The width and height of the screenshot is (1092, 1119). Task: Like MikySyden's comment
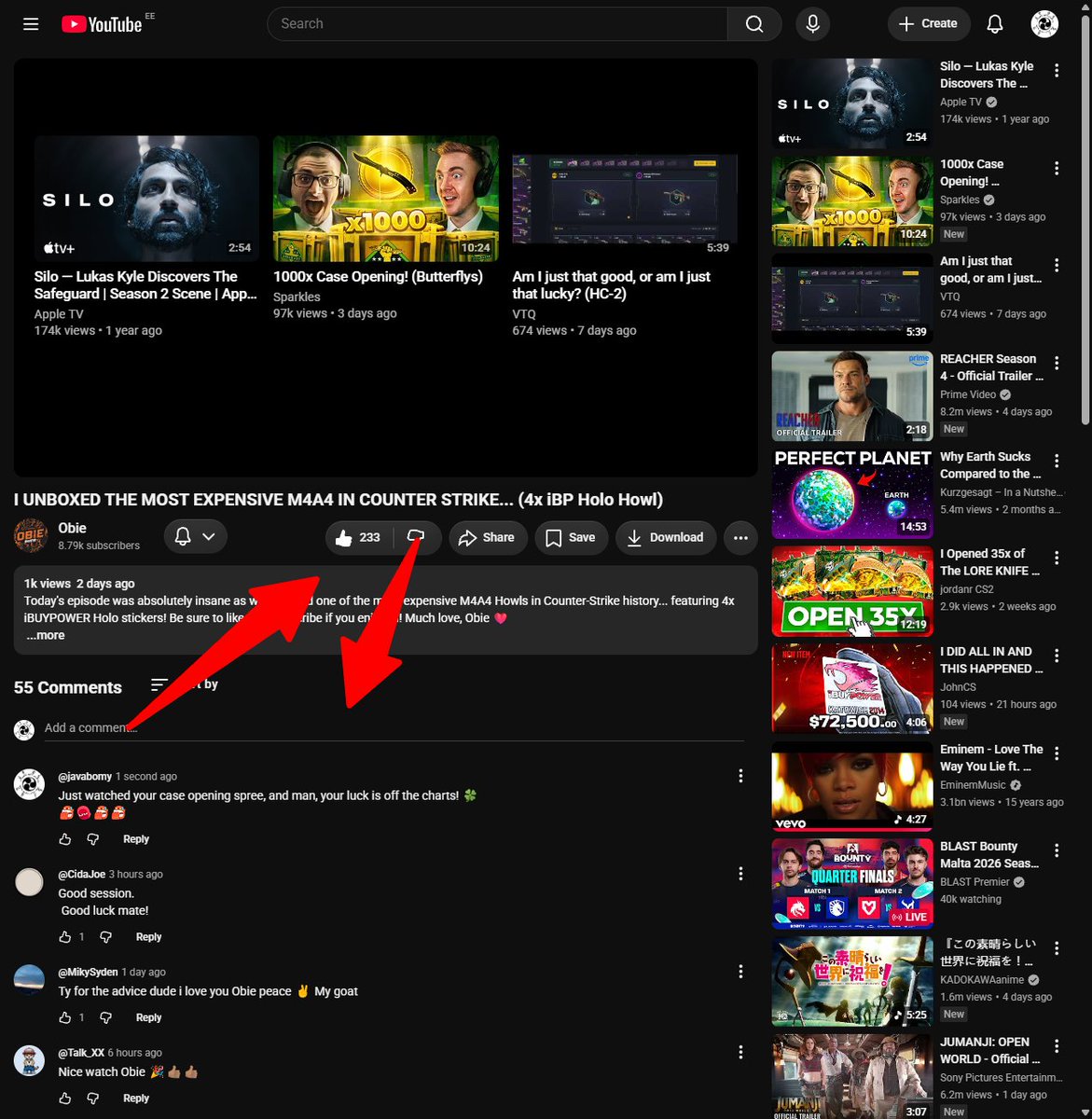click(65, 1017)
